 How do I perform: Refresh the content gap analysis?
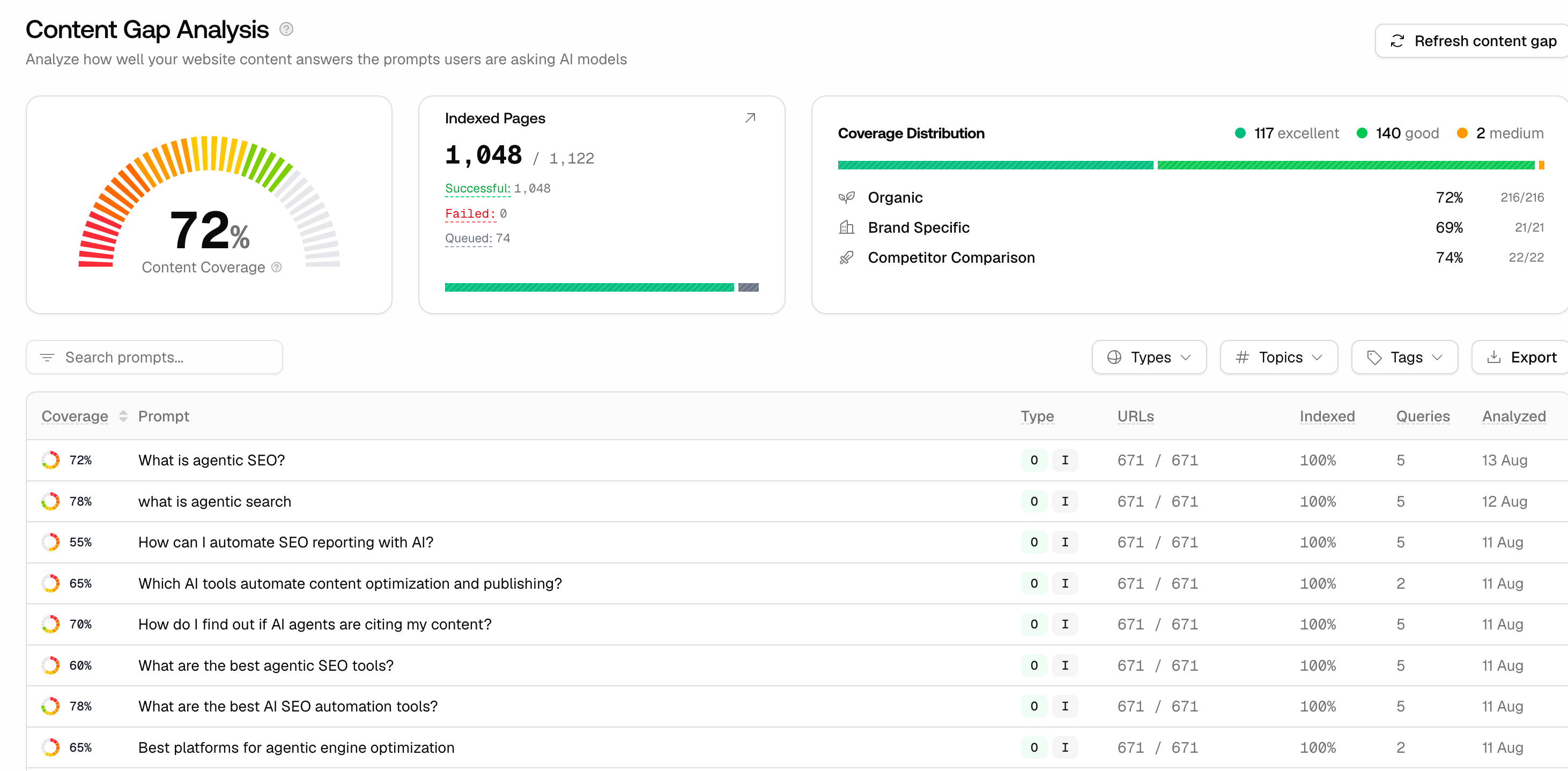[1473, 41]
